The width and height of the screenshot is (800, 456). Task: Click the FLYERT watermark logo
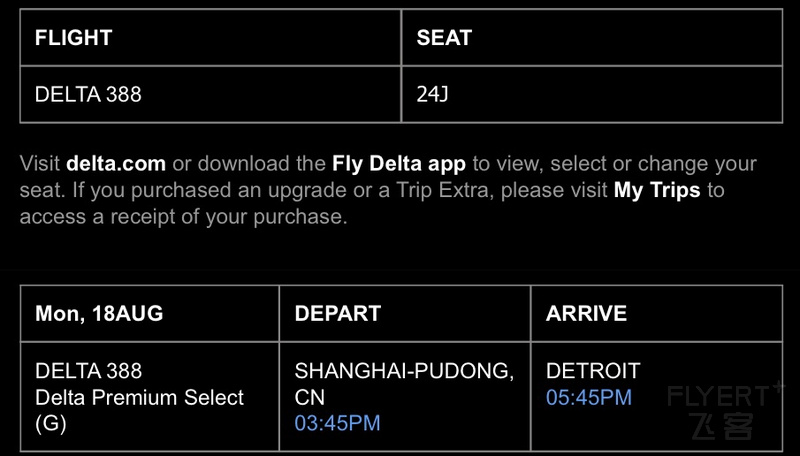725,395
